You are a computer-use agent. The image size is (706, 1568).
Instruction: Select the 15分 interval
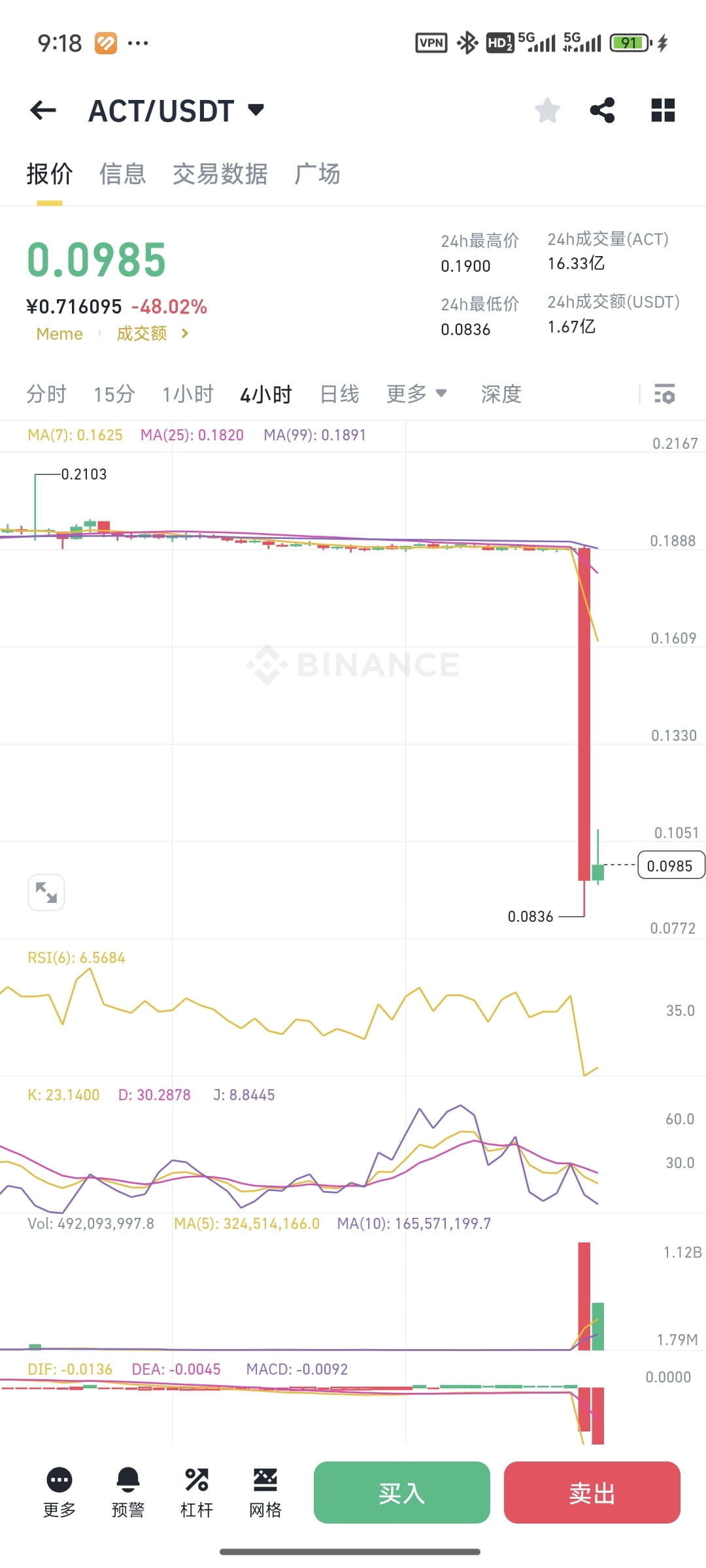114,395
